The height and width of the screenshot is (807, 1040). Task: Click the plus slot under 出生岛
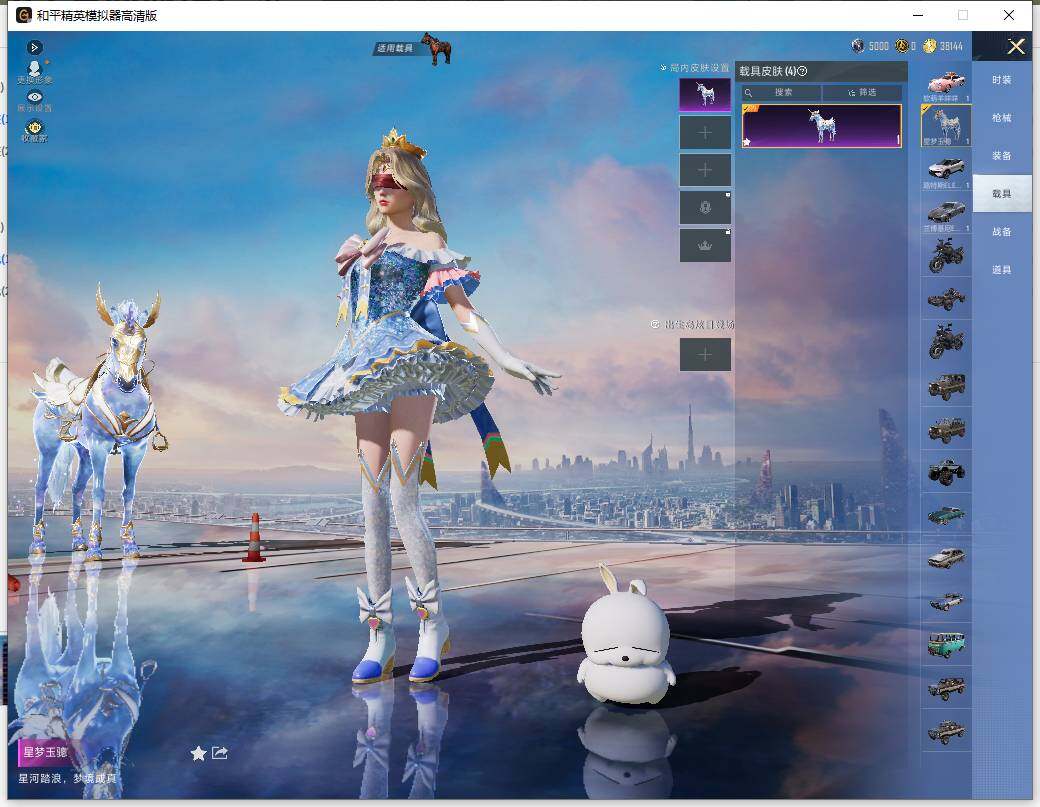coord(705,355)
